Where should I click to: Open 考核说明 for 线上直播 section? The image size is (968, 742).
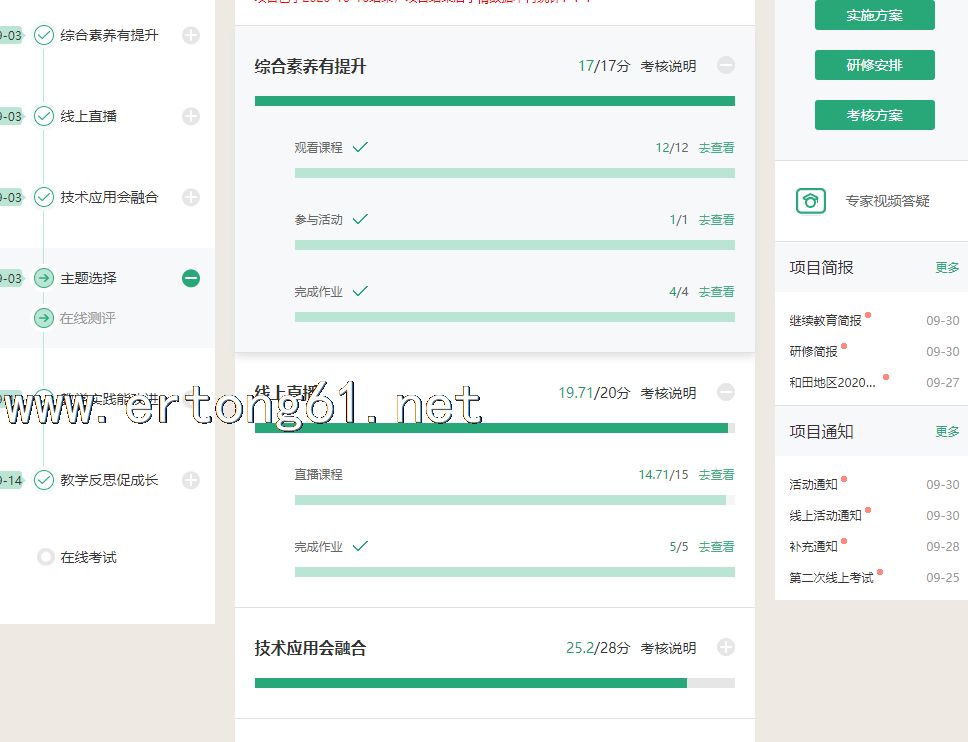click(x=668, y=393)
